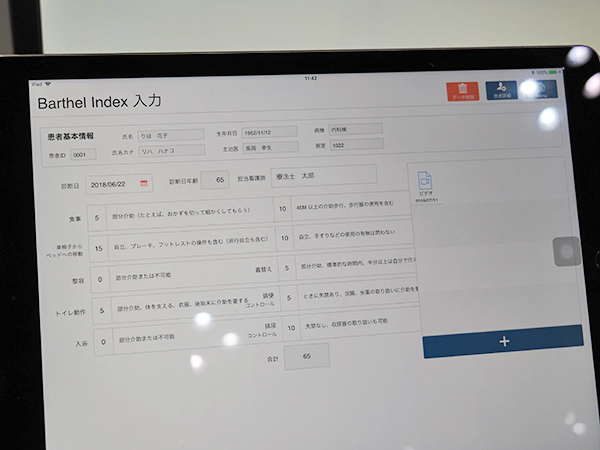This screenshot has width=600, height=450.
Task: Tap the rightmost blue home menu button
Action: [x=541, y=91]
